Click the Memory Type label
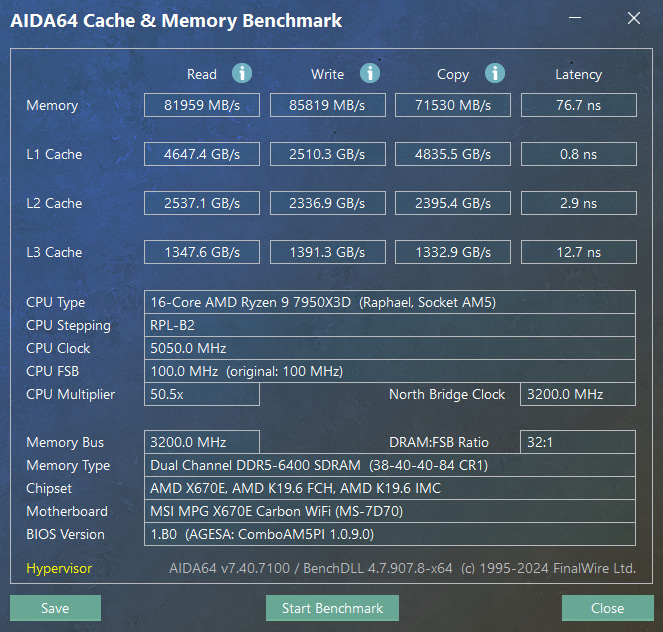The width and height of the screenshot is (663, 632). click(68, 466)
